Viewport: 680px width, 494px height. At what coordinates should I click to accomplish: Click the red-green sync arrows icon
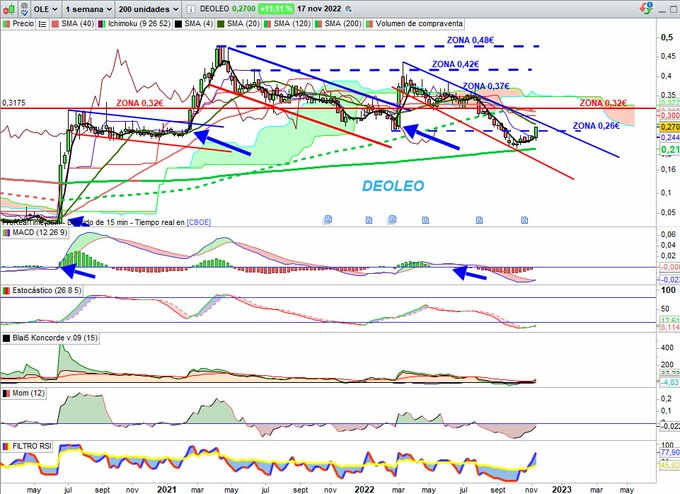click(x=646, y=8)
